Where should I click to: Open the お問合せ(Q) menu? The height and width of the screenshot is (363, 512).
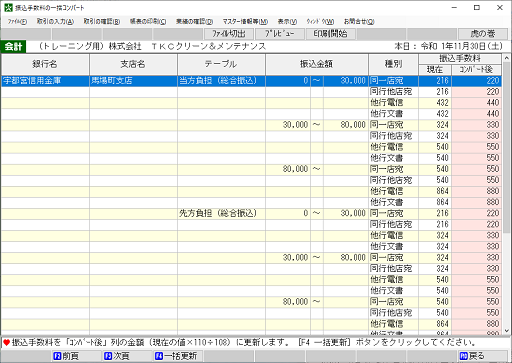point(359,22)
